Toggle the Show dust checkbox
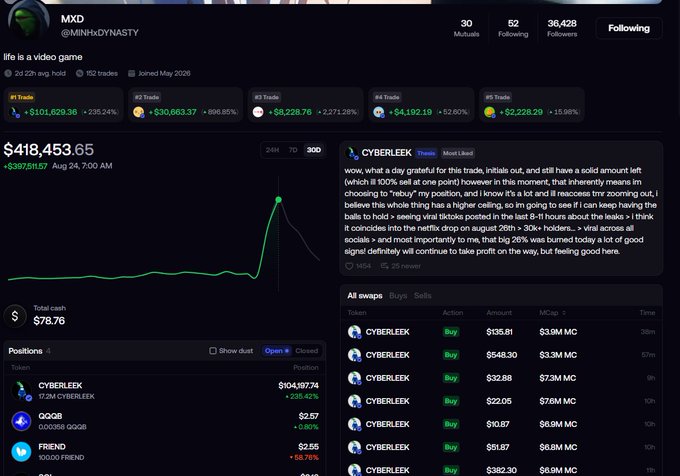The image size is (680, 476). [x=212, y=351]
